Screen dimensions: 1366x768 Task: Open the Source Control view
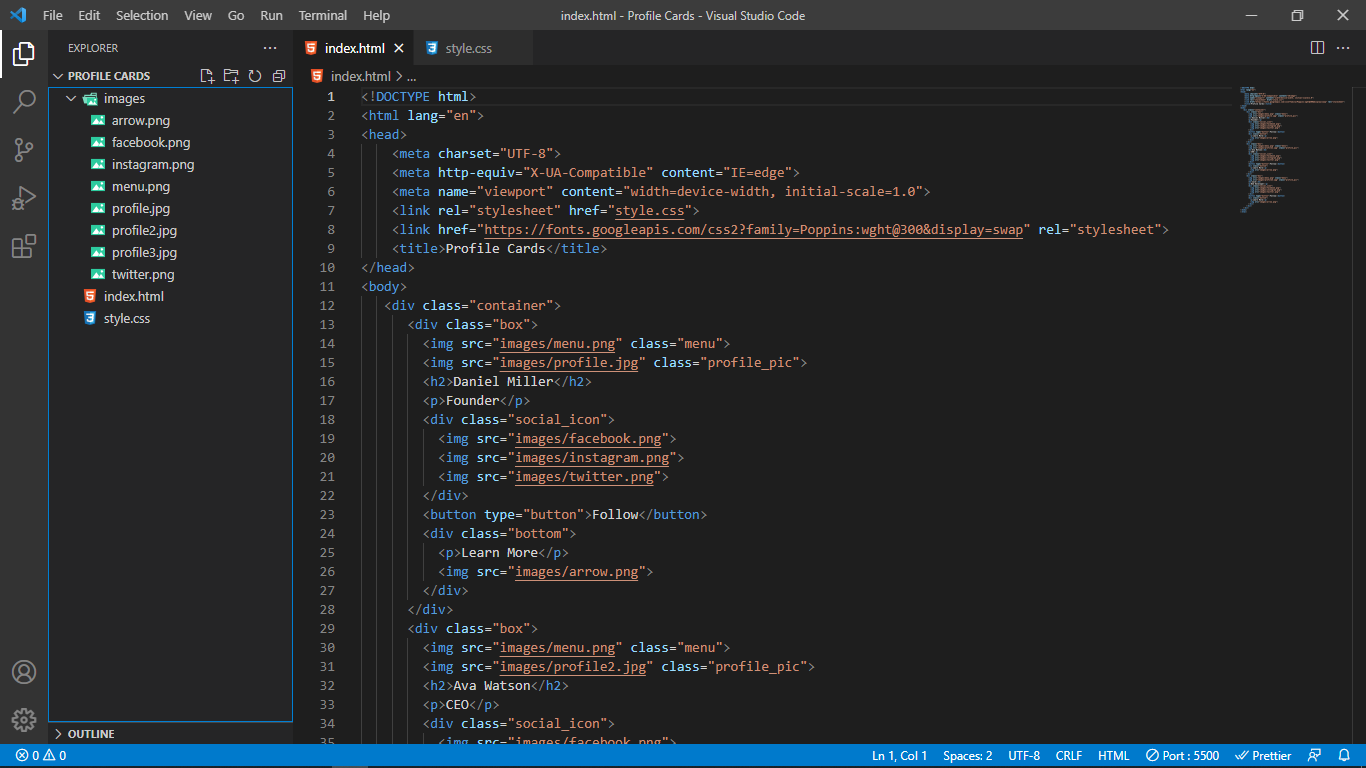(x=24, y=149)
